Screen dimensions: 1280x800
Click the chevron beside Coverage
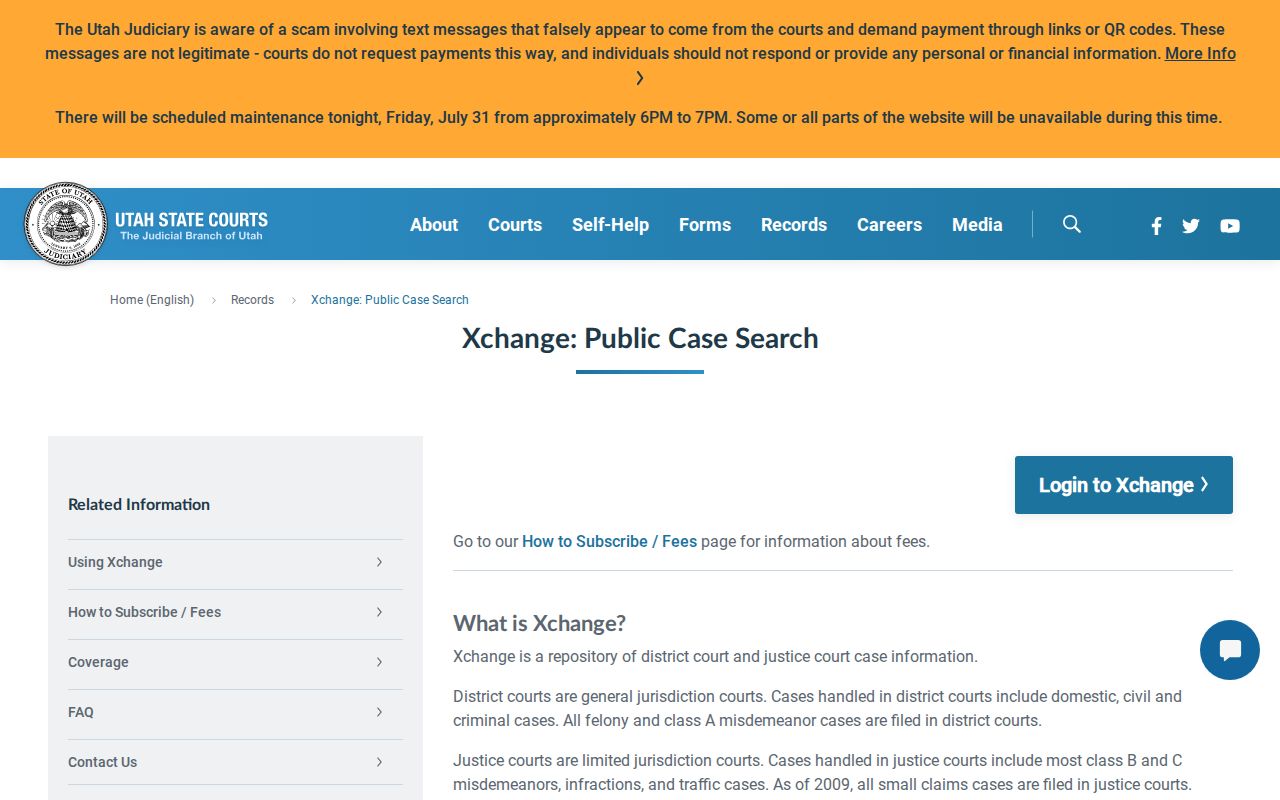click(x=379, y=662)
